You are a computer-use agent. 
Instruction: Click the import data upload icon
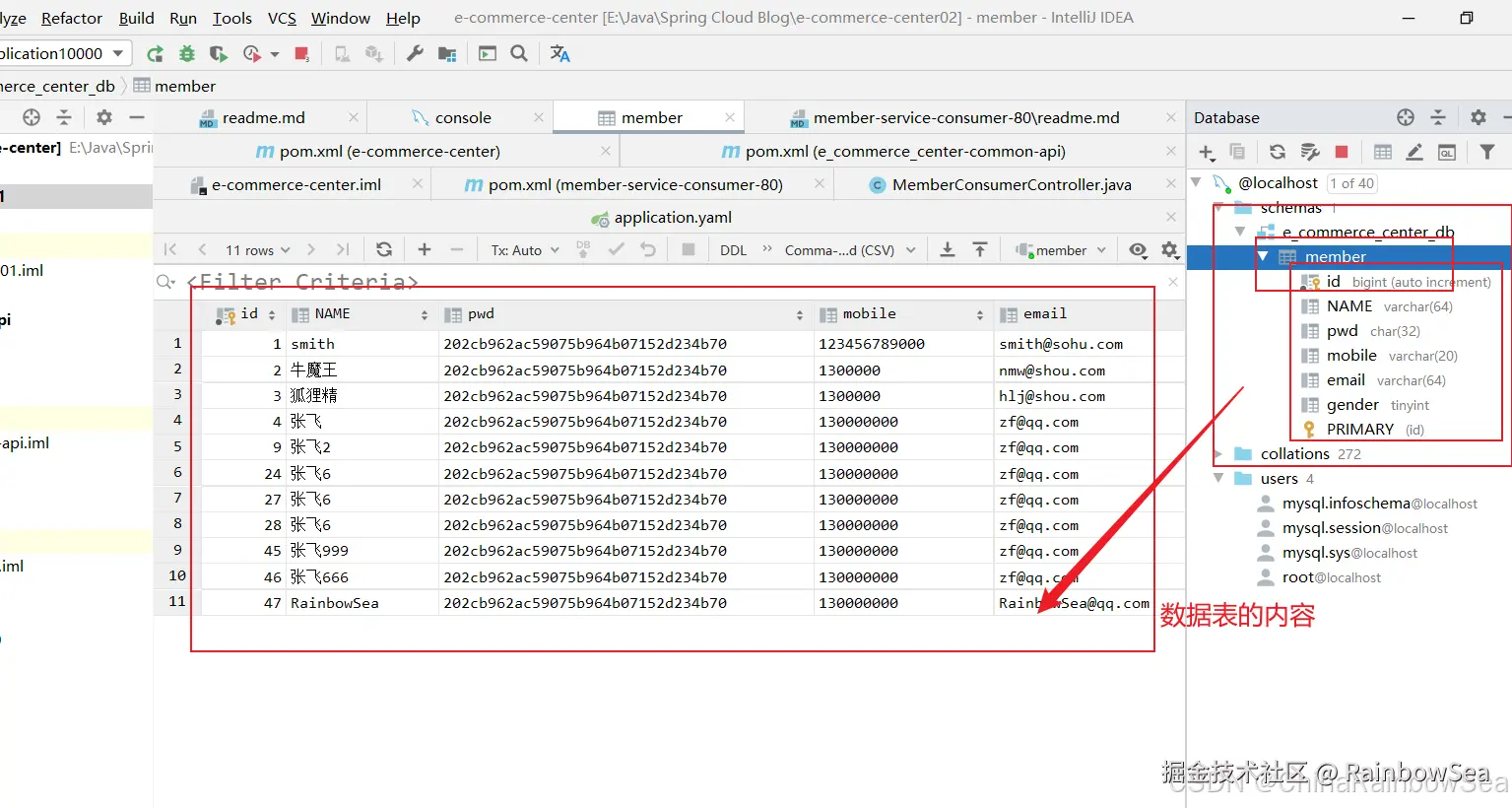(x=980, y=249)
